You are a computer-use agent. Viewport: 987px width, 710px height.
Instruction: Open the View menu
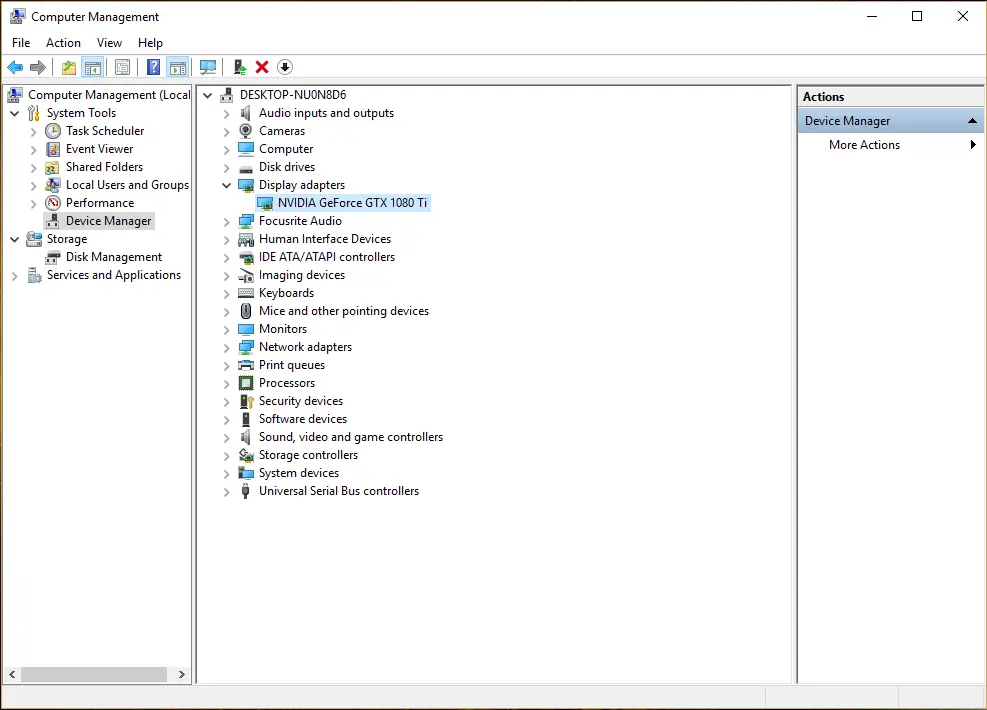point(109,43)
